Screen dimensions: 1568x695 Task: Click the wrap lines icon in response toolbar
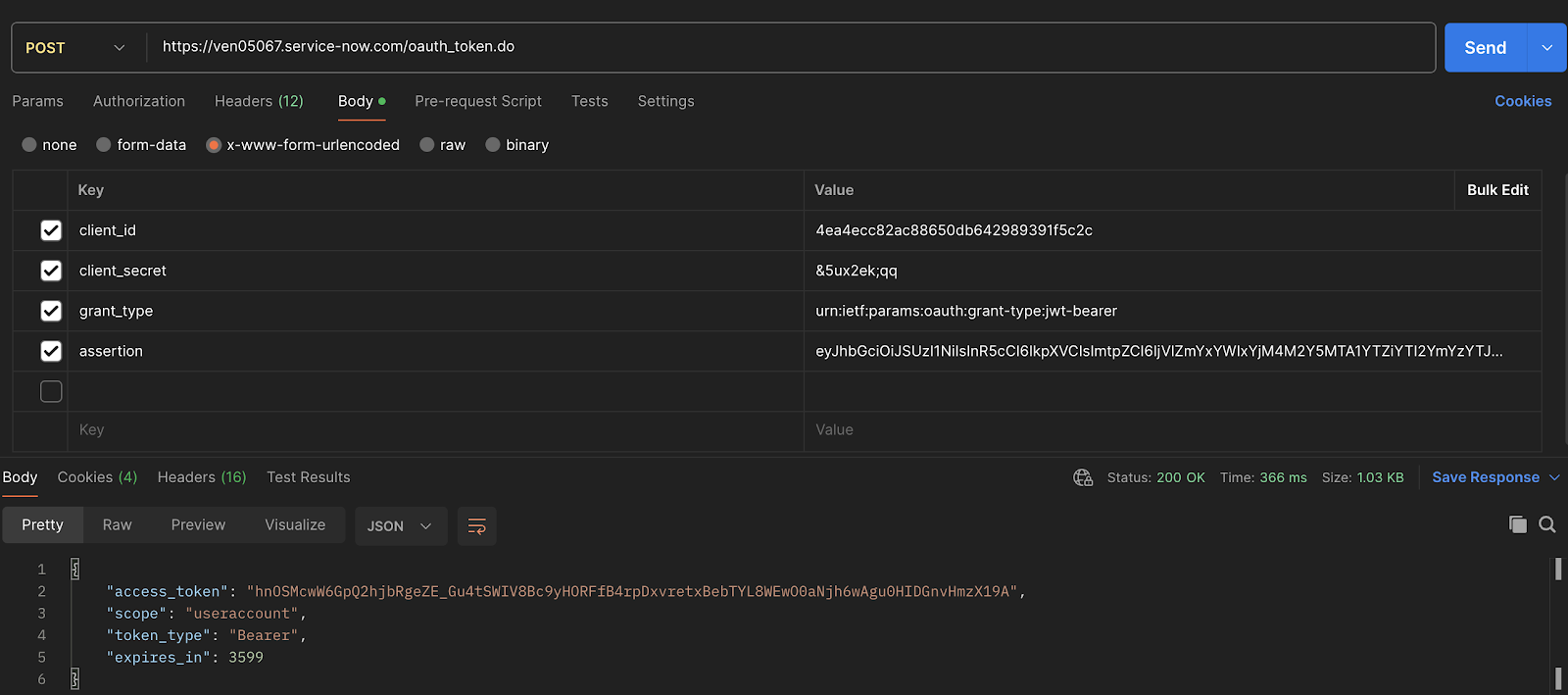pos(476,526)
